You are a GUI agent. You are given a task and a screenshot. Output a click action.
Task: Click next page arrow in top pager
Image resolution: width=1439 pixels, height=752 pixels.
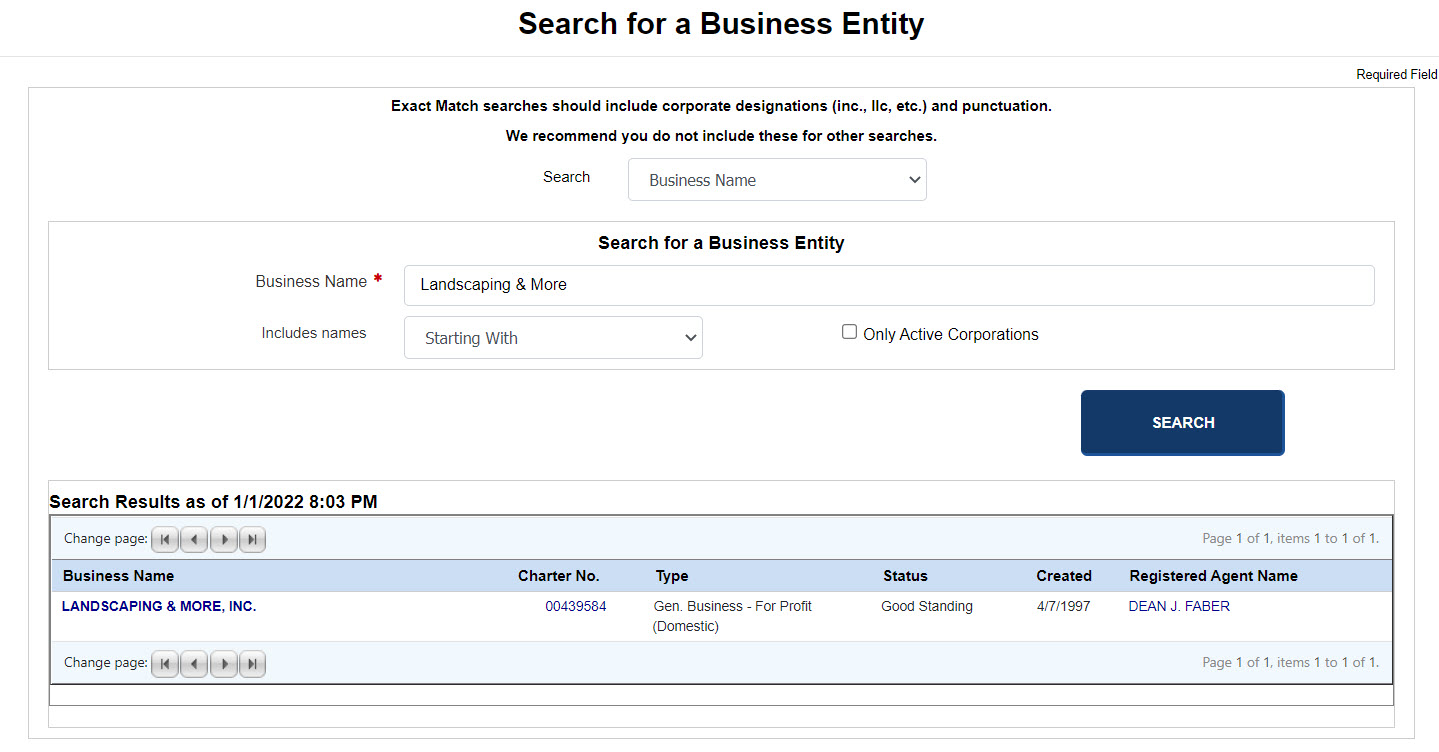(x=224, y=540)
